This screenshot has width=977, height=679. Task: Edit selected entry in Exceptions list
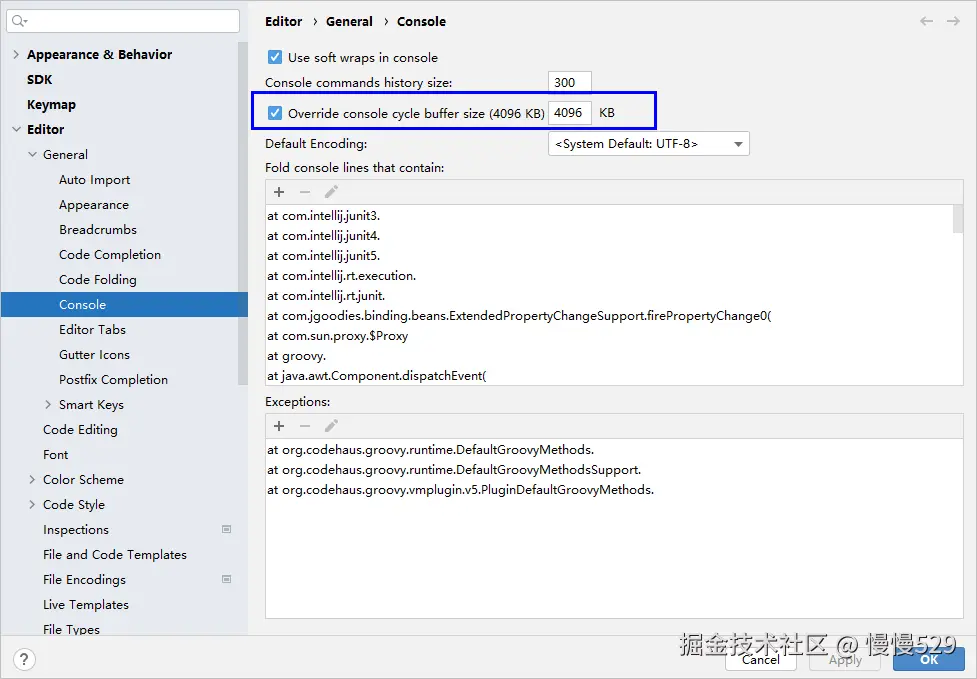pyautogui.click(x=331, y=426)
